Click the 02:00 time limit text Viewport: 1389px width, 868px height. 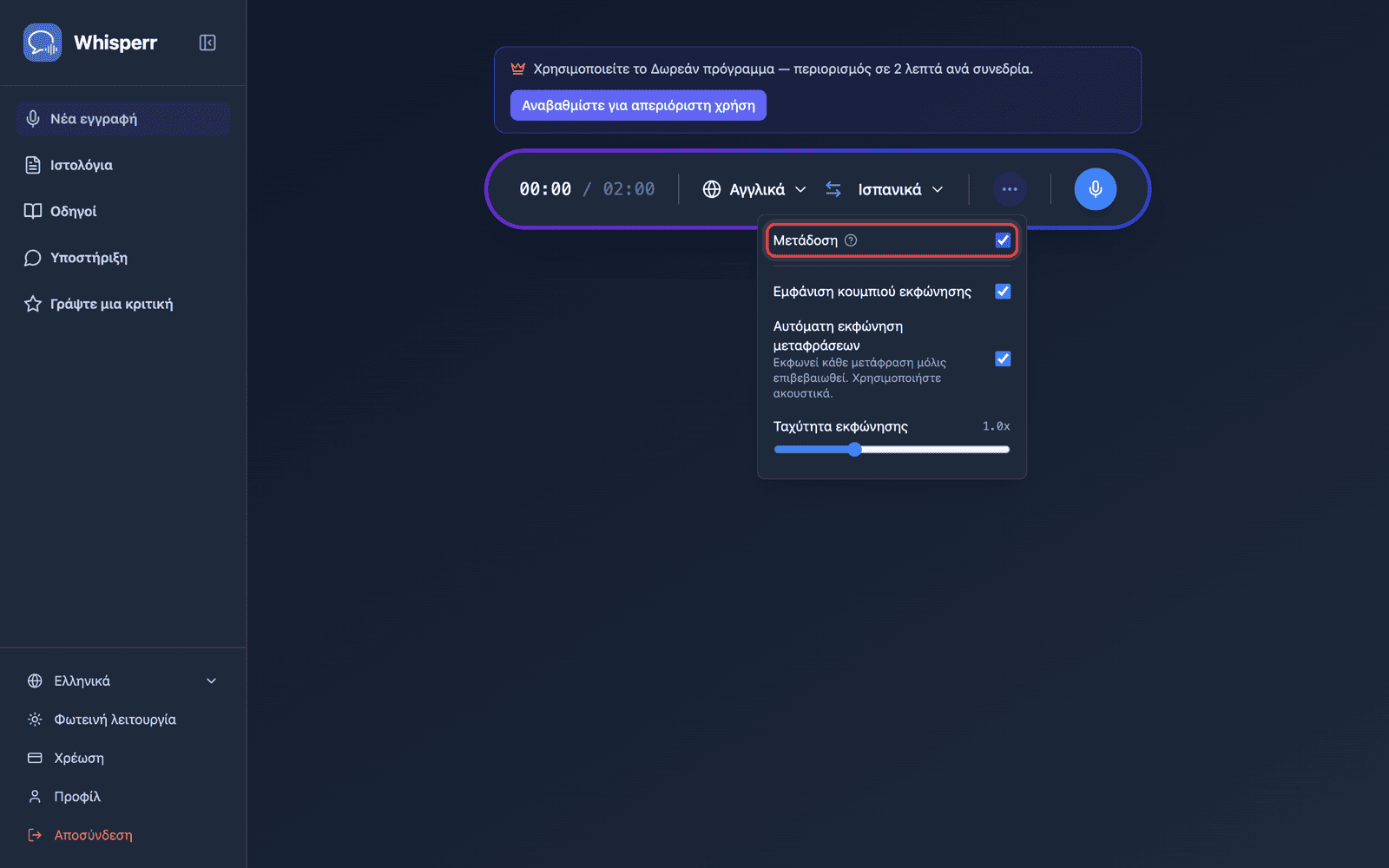tap(629, 189)
